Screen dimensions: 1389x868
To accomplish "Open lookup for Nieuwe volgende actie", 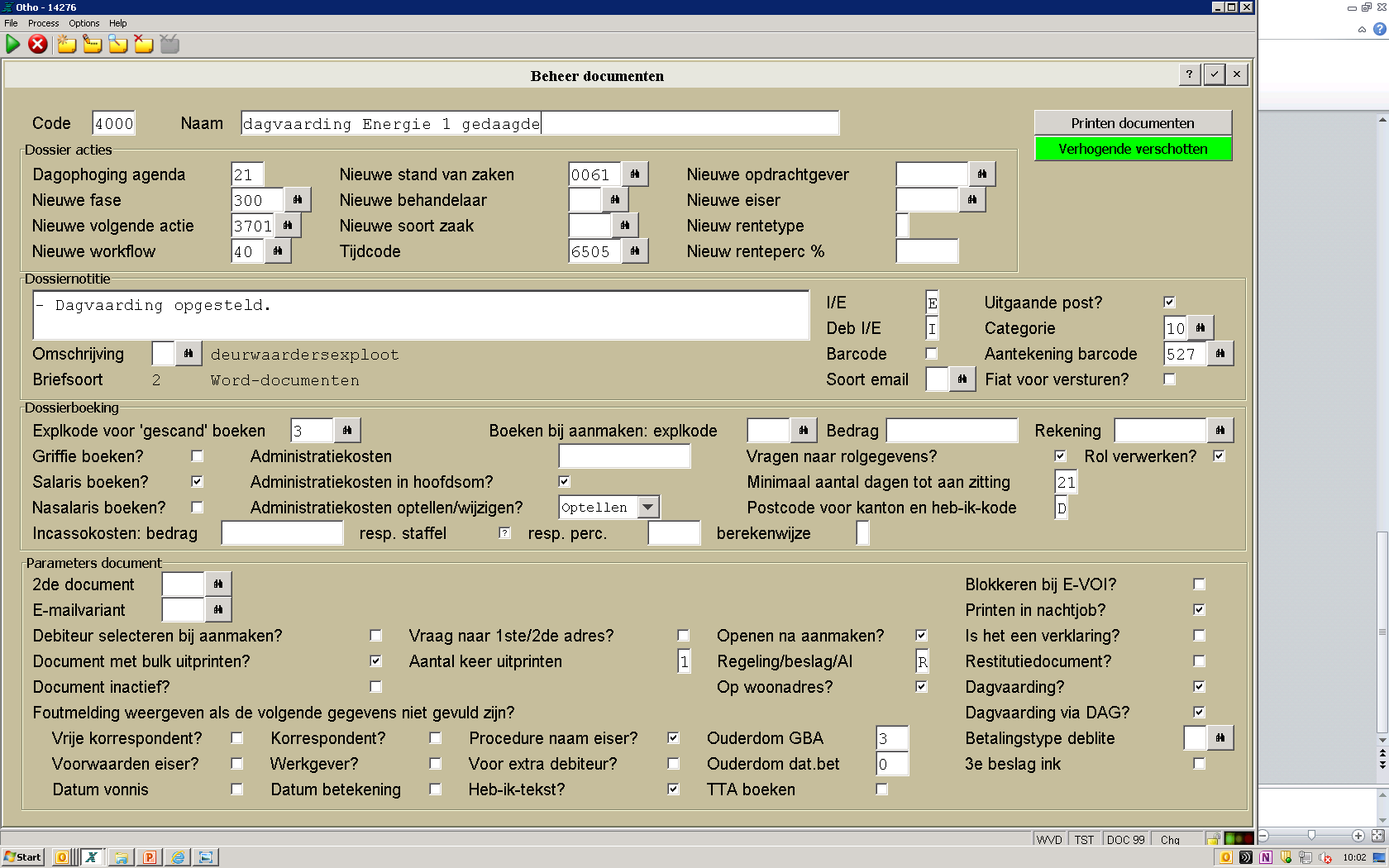I will [288, 226].
